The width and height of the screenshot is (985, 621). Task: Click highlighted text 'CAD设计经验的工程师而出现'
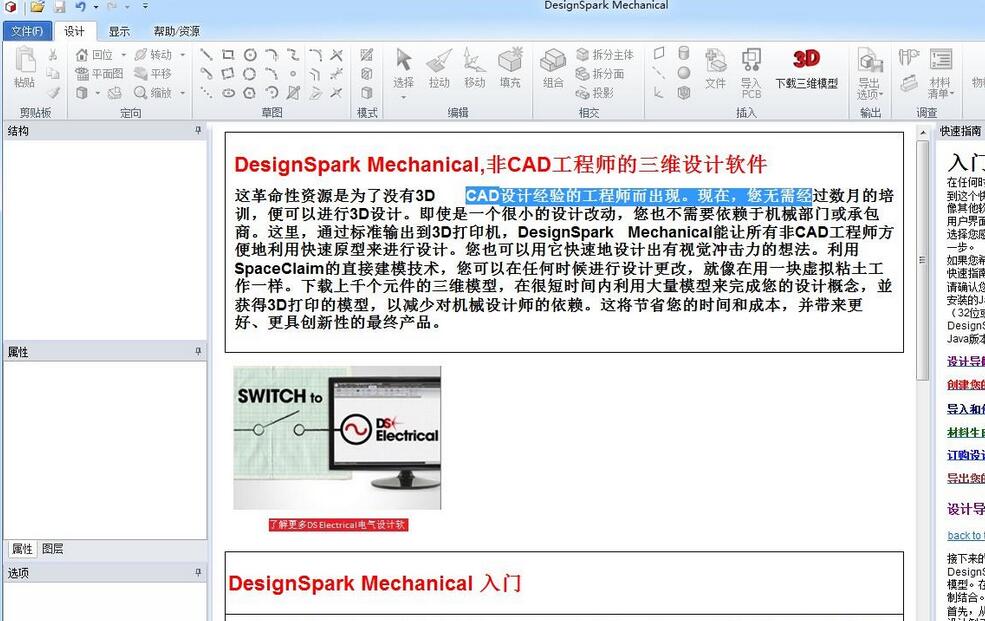tap(574, 195)
